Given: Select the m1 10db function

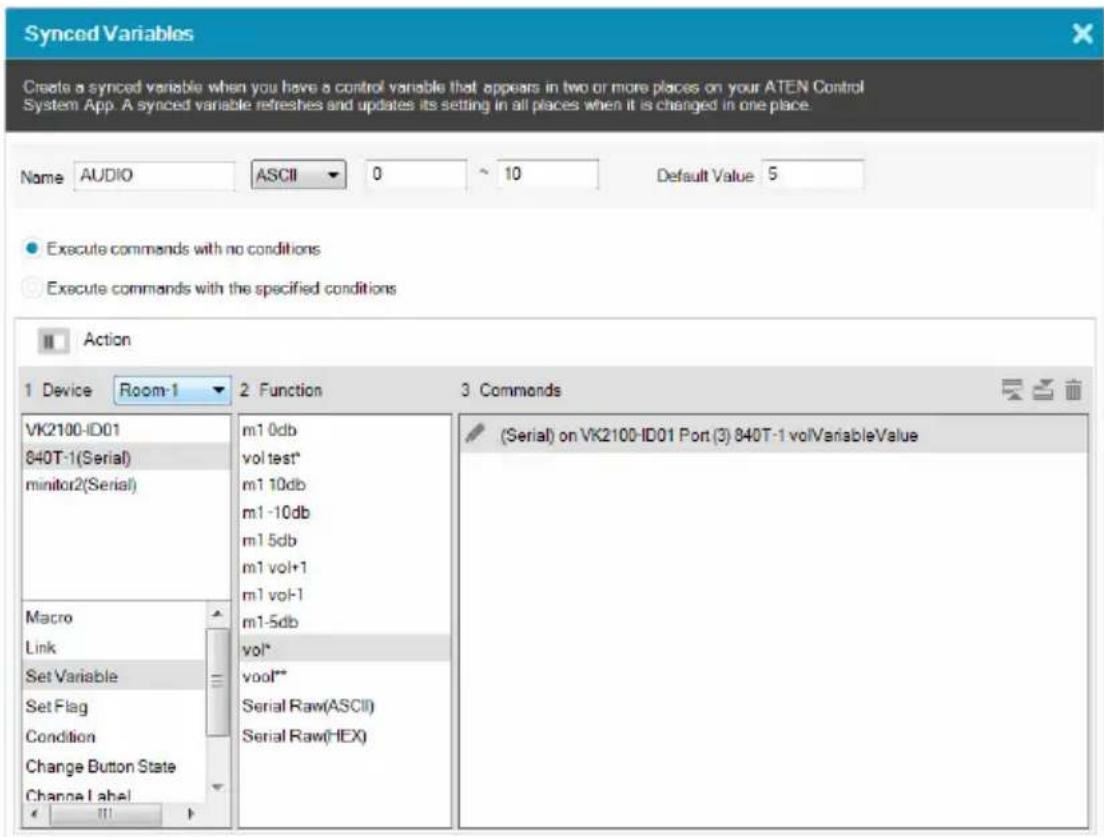Looking at the screenshot, I should (344, 485).
